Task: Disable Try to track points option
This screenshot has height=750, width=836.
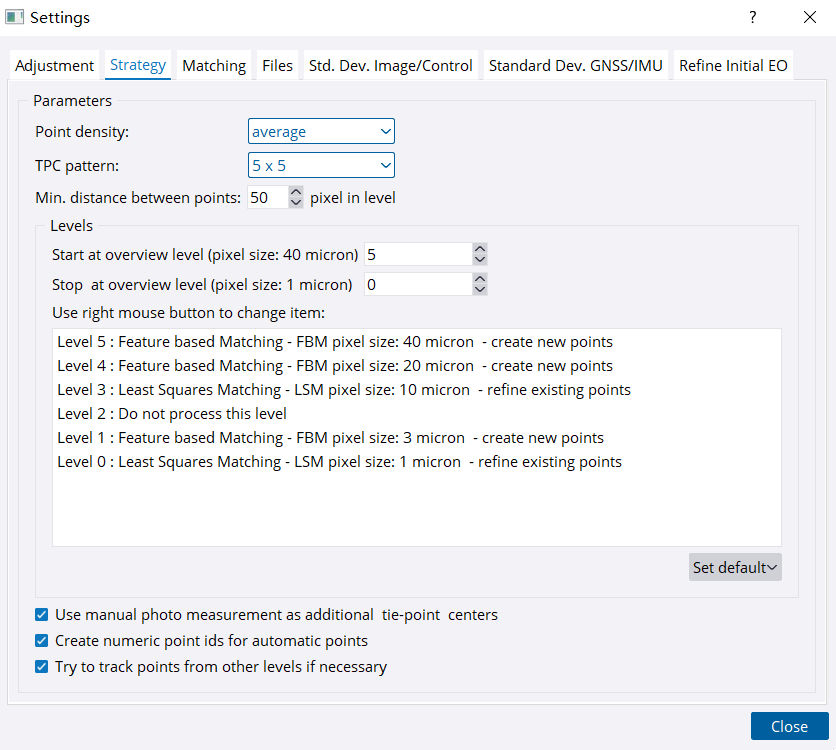Action: [x=41, y=667]
